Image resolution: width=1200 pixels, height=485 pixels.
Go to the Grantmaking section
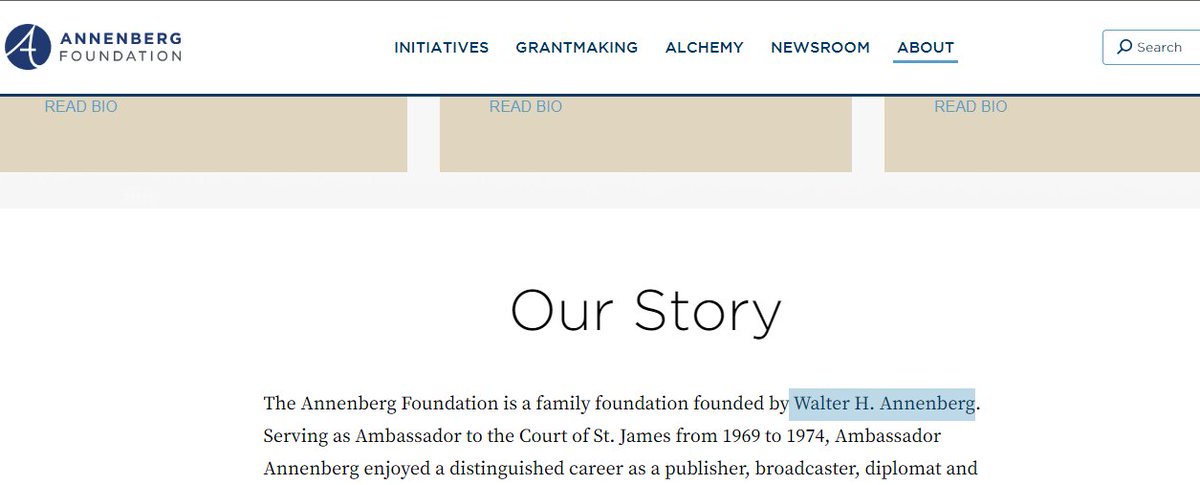pos(576,47)
